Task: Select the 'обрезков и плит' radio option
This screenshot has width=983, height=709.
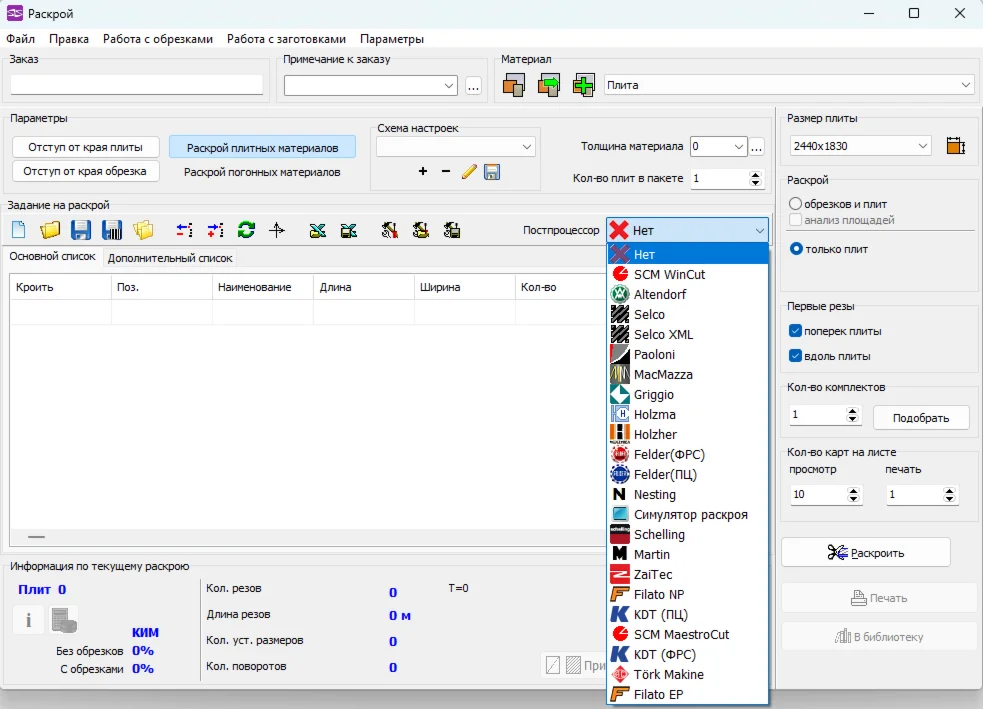Action: point(796,204)
